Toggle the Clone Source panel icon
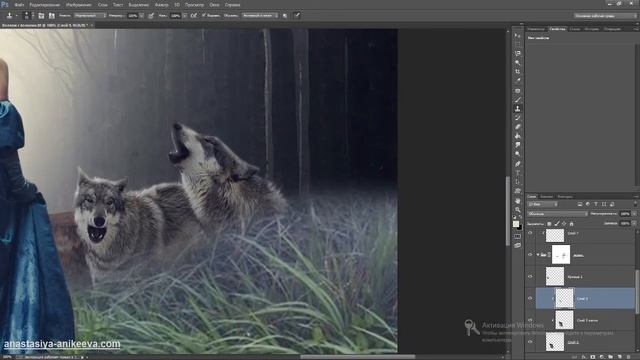 point(51,16)
